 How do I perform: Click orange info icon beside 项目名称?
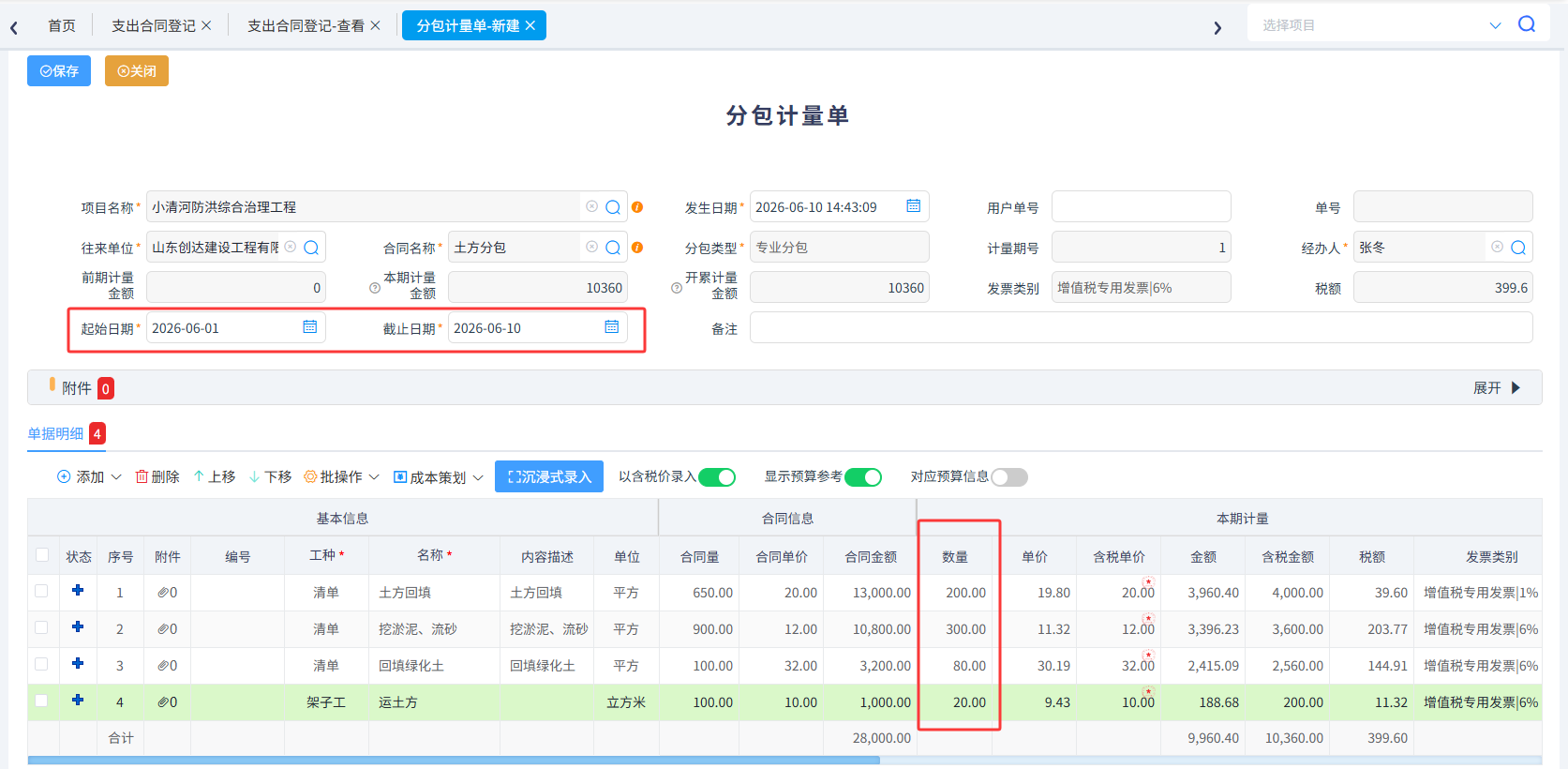pyautogui.click(x=637, y=207)
